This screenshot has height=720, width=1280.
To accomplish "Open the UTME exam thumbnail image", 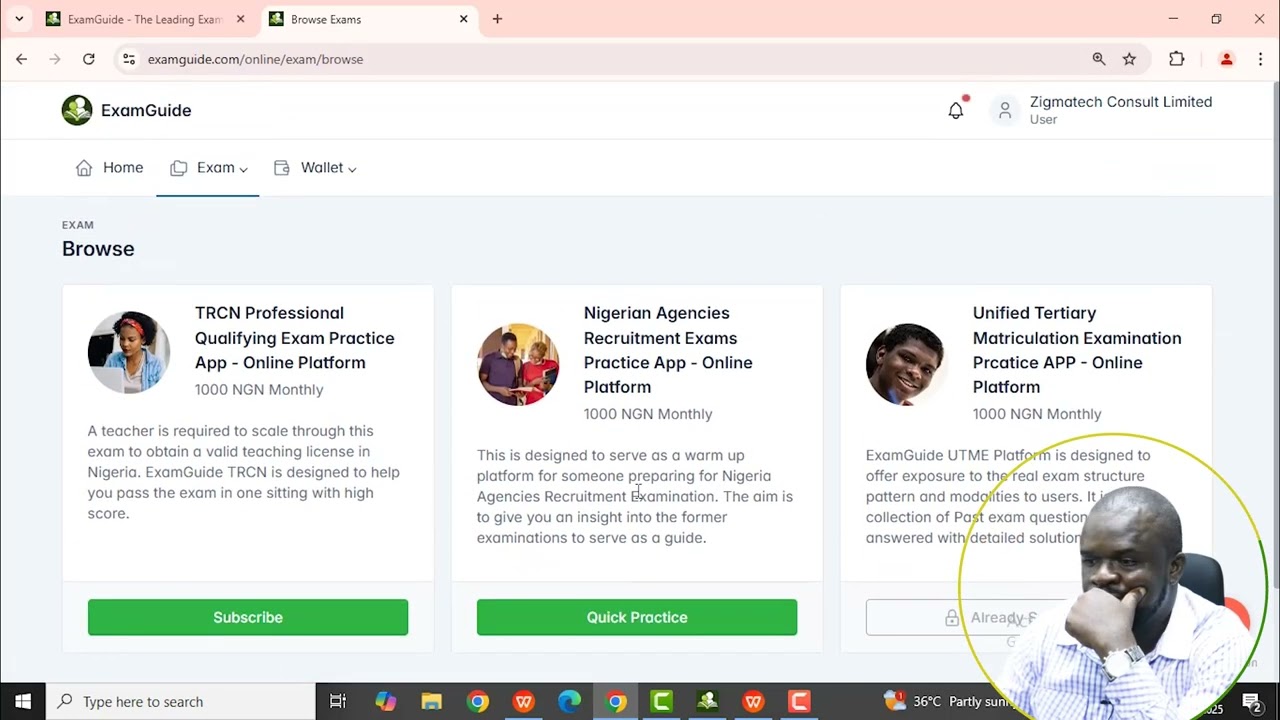I will click(x=907, y=364).
